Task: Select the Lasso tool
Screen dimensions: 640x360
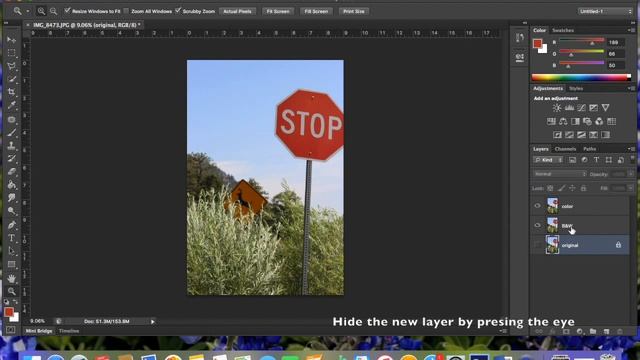Action: click(11, 66)
